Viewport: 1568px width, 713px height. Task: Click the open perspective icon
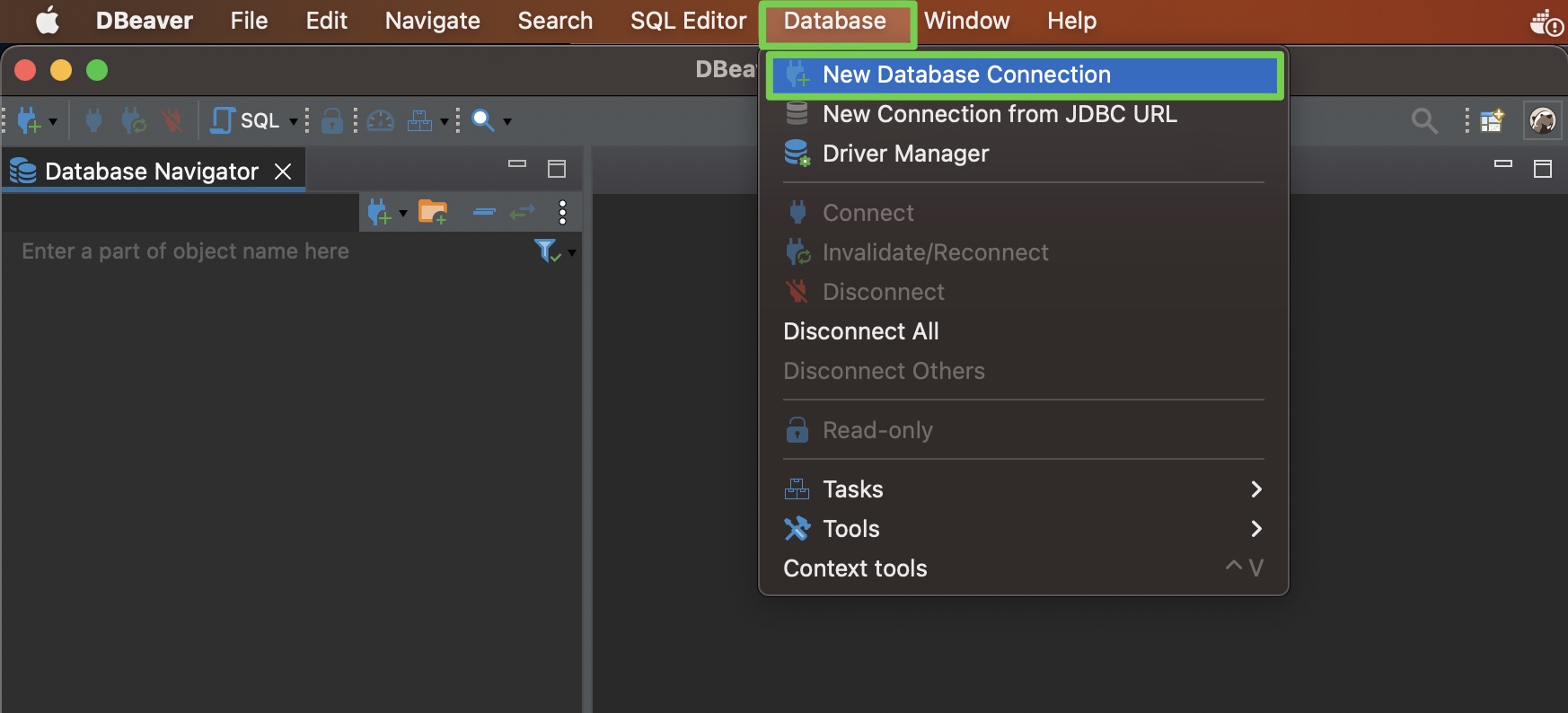pyautogui.click(x=1493, y=120)
